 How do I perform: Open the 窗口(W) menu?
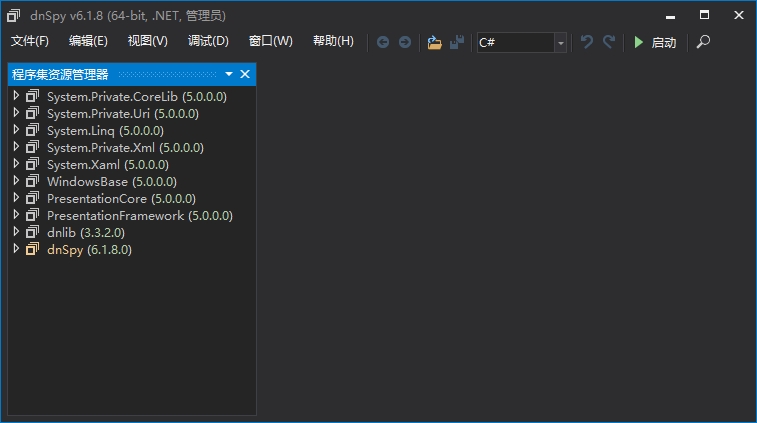pyautogui.click(x=270, y=41)
